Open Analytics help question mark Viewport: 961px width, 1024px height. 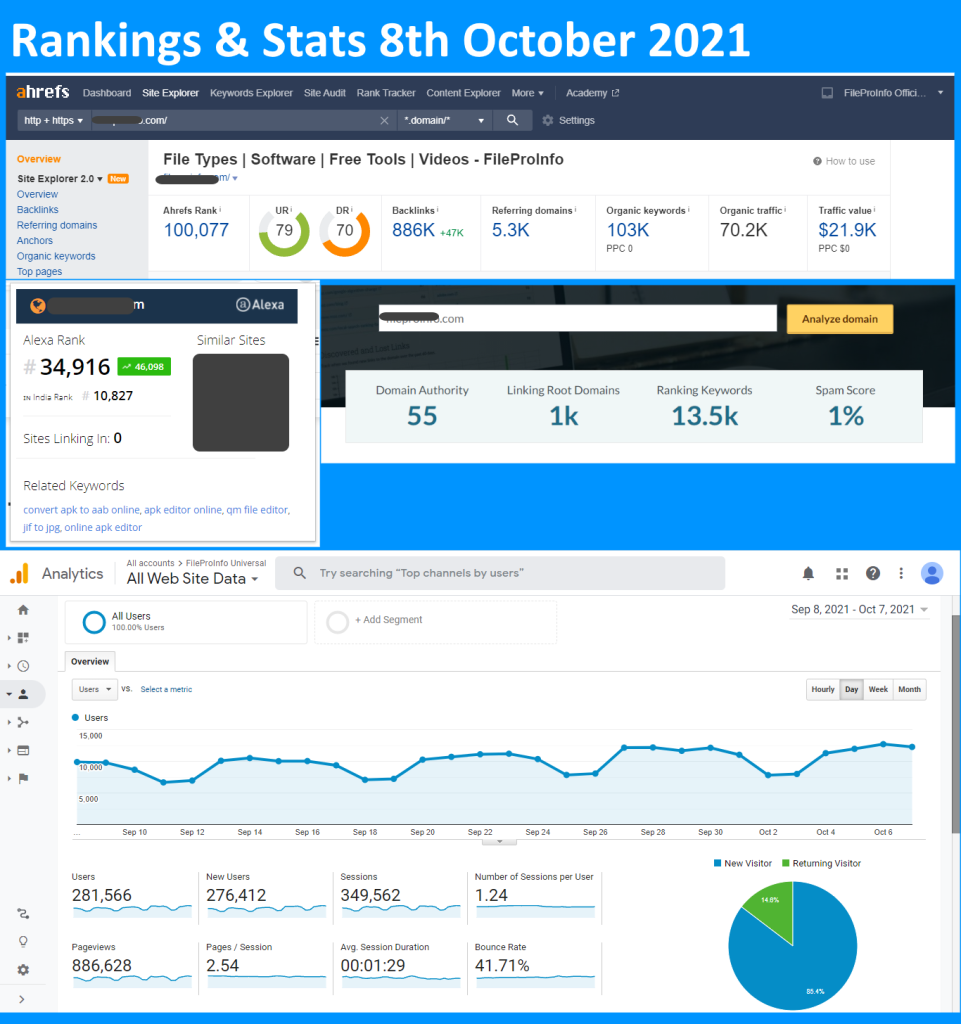pyautogui.click(x=873, y=573)
